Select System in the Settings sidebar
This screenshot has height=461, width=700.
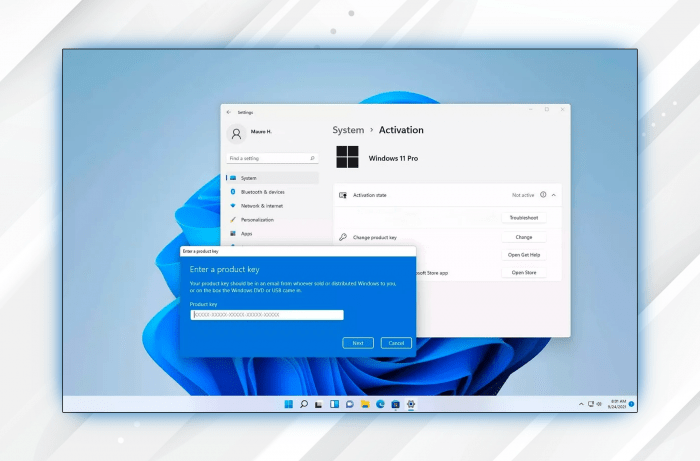pos(248,178)
